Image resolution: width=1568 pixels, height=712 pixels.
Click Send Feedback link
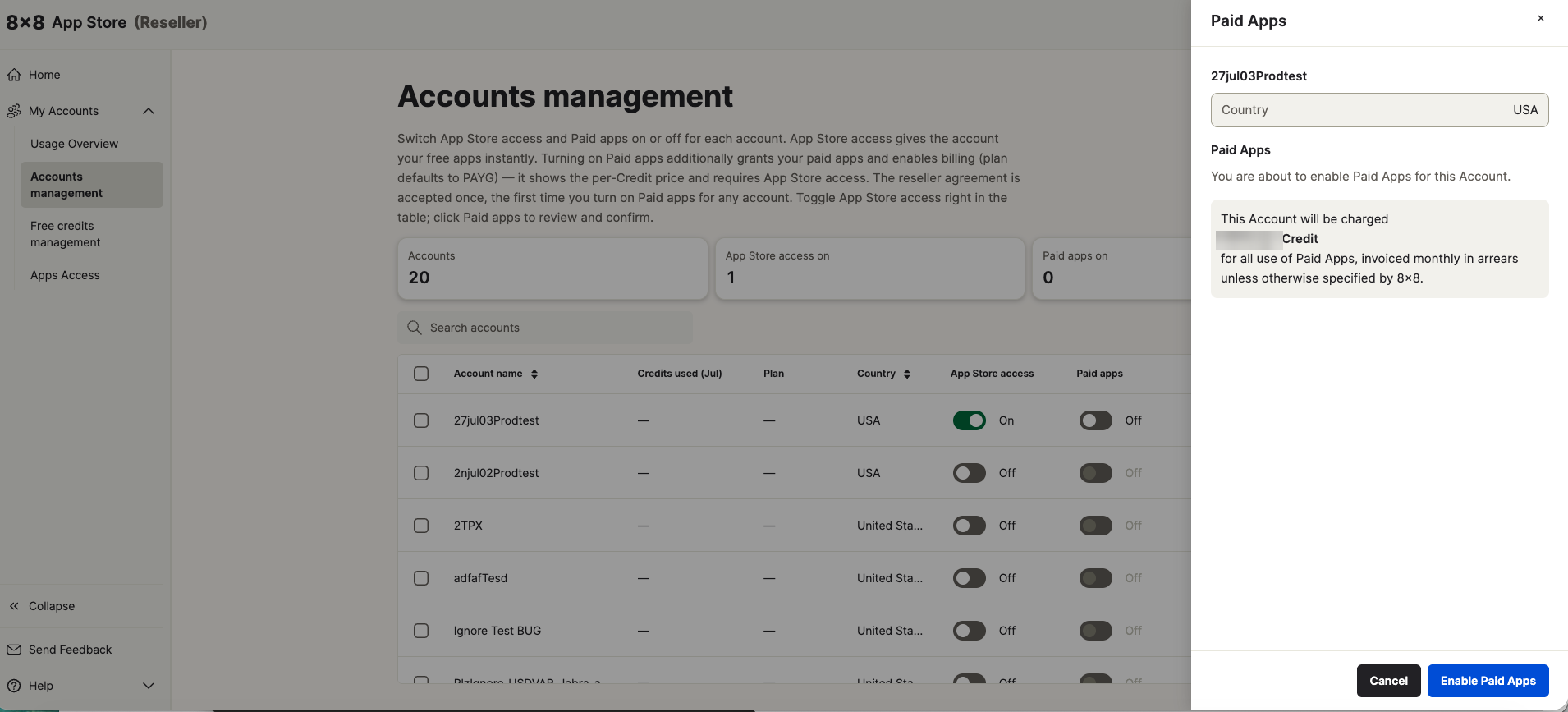(x=70, y=650)
